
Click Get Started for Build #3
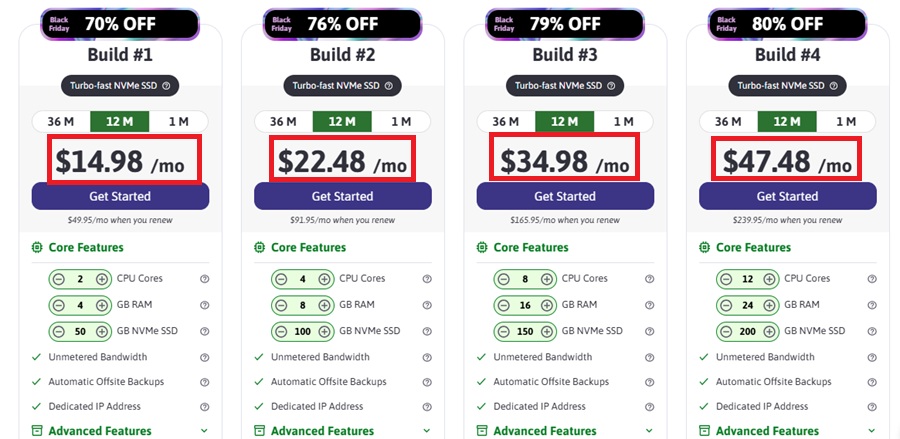565,196
